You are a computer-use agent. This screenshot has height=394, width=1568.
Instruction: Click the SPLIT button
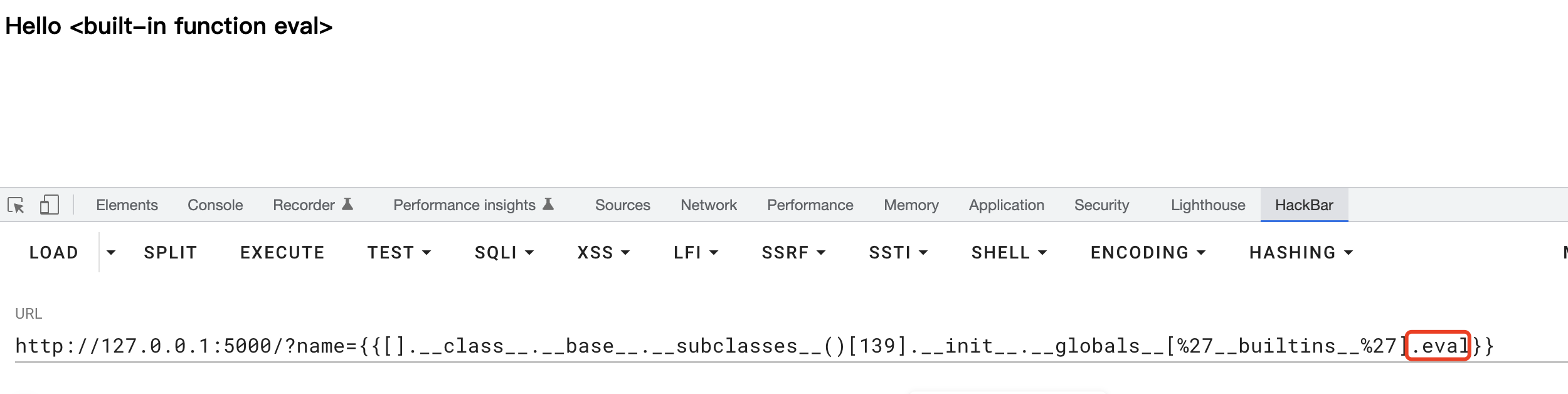(171, 253)
